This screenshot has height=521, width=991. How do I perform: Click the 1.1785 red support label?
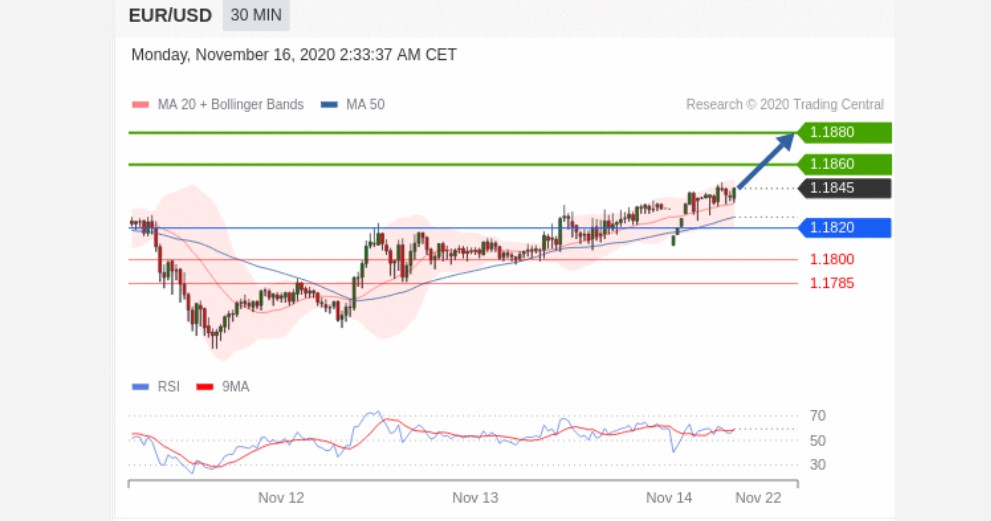tap(832, 283)
